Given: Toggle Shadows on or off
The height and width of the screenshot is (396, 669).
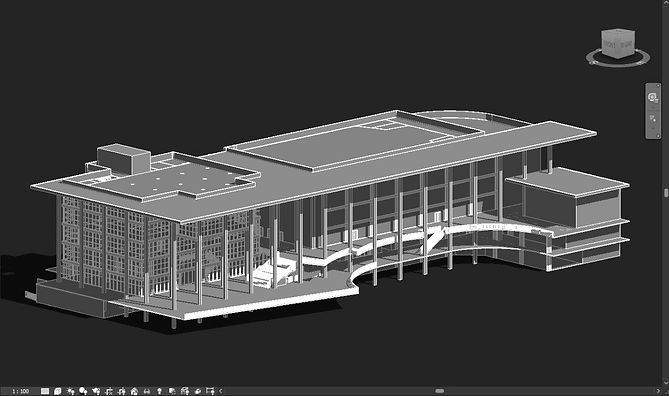Looking at the screenshot, I should click(83, 391).
